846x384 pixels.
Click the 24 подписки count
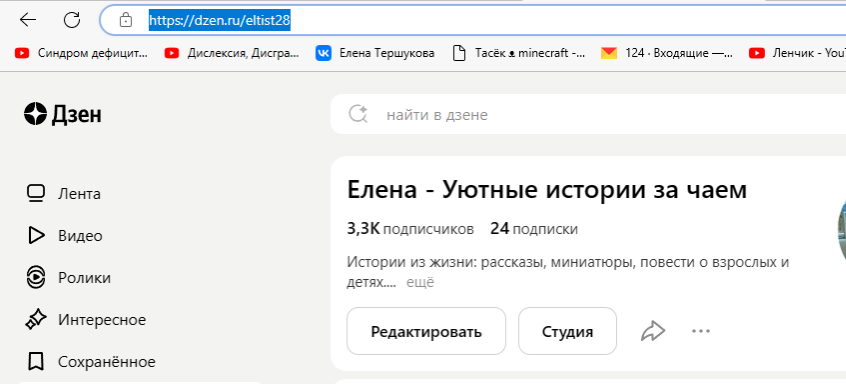point(534,229)
